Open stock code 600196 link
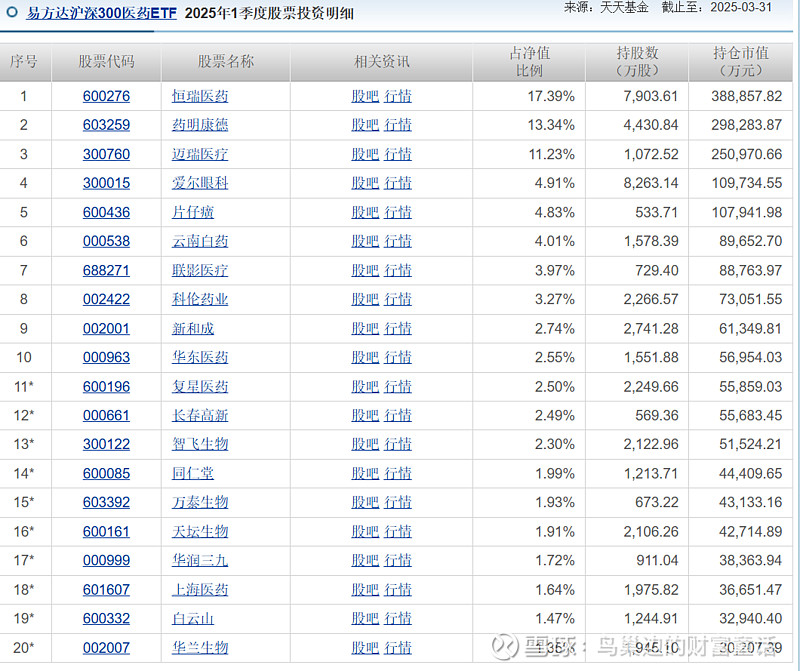Screen dimensions: 800x671 [x=106, y=387]
